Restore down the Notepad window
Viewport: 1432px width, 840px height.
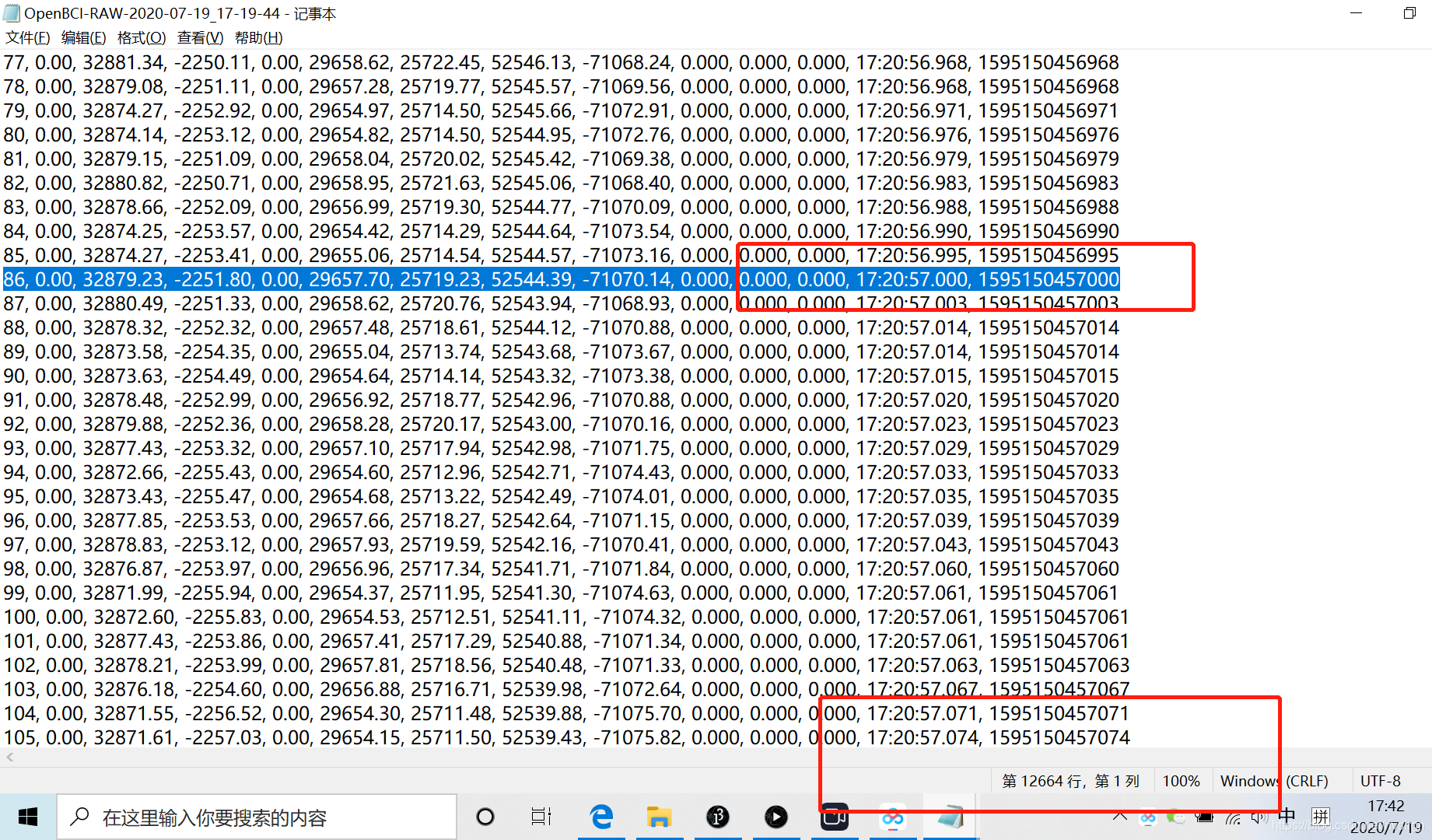[1409, 13]
